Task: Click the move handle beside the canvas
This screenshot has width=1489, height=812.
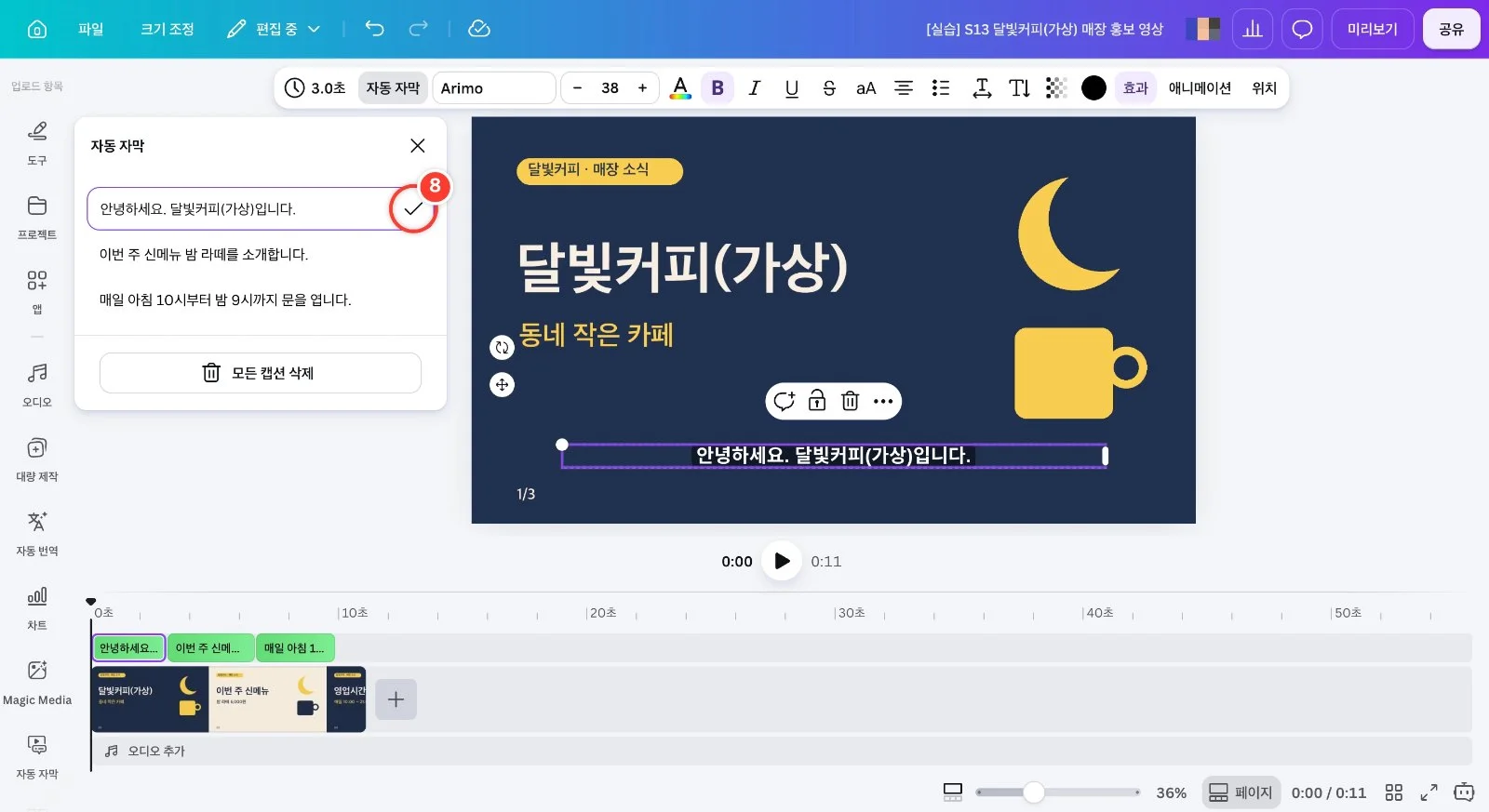Action: [x=503, y=384]
